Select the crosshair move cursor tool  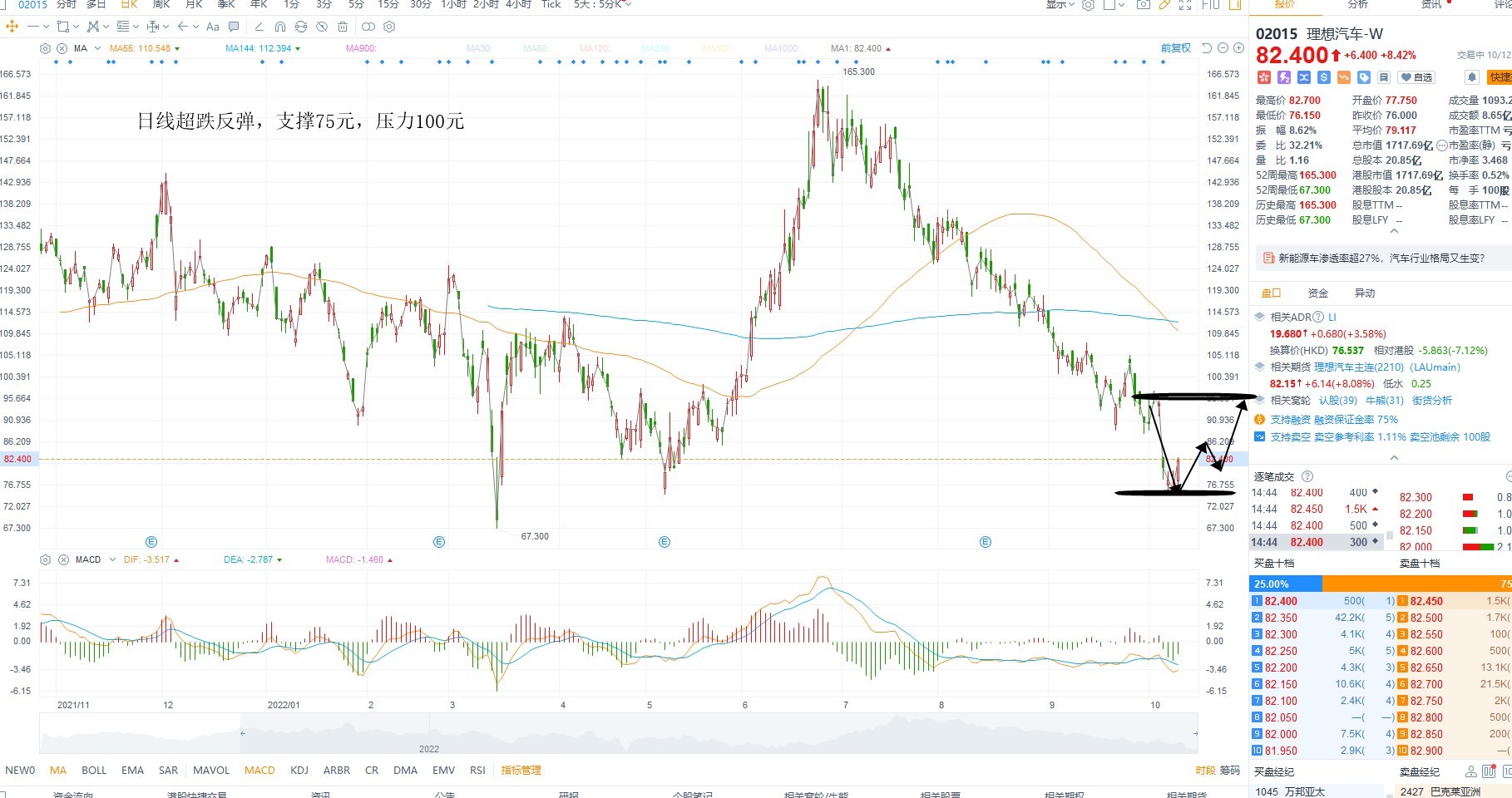pyautogui.click(x=12, y=27)
